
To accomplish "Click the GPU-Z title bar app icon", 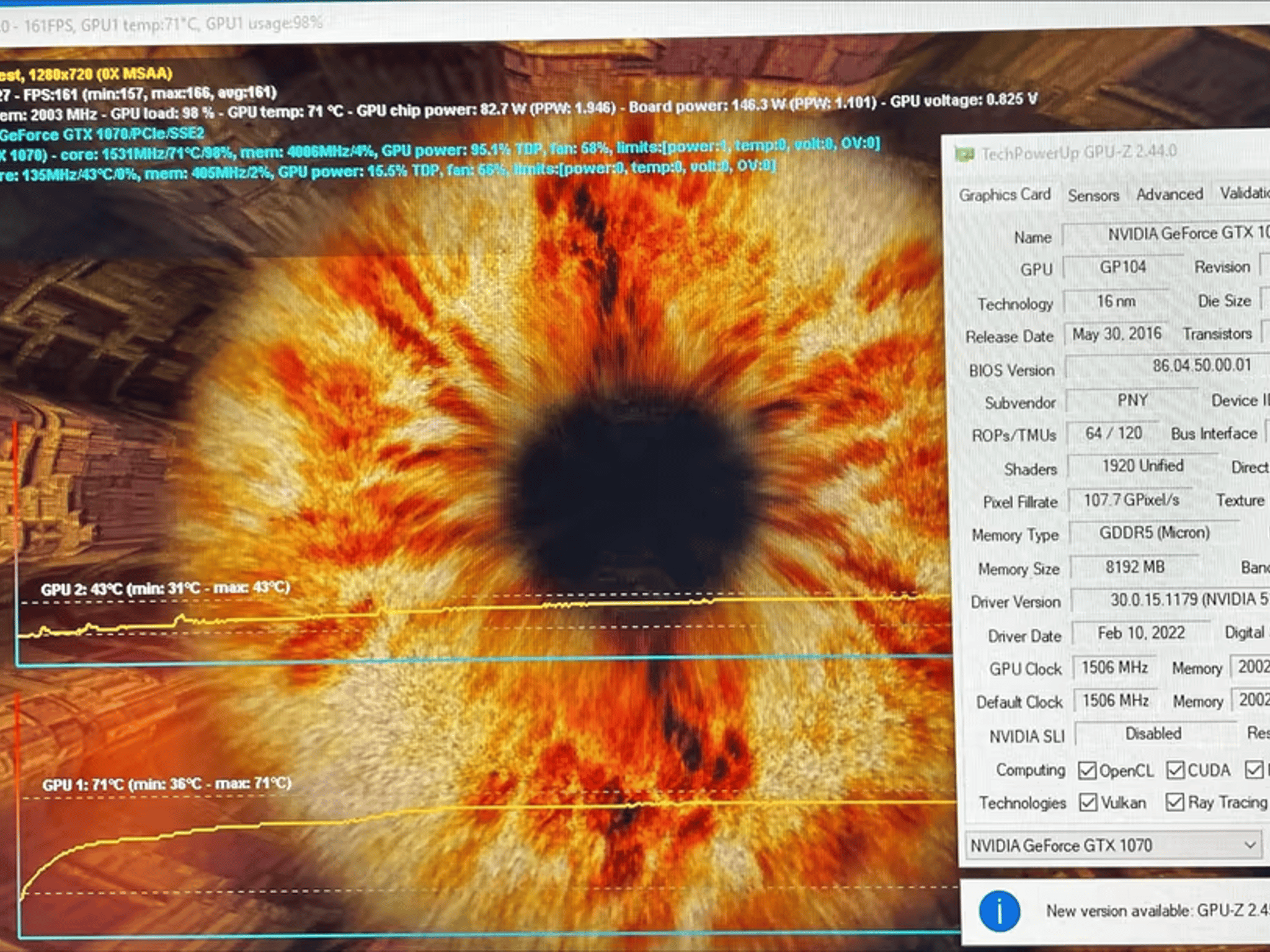I will (964, 154).
